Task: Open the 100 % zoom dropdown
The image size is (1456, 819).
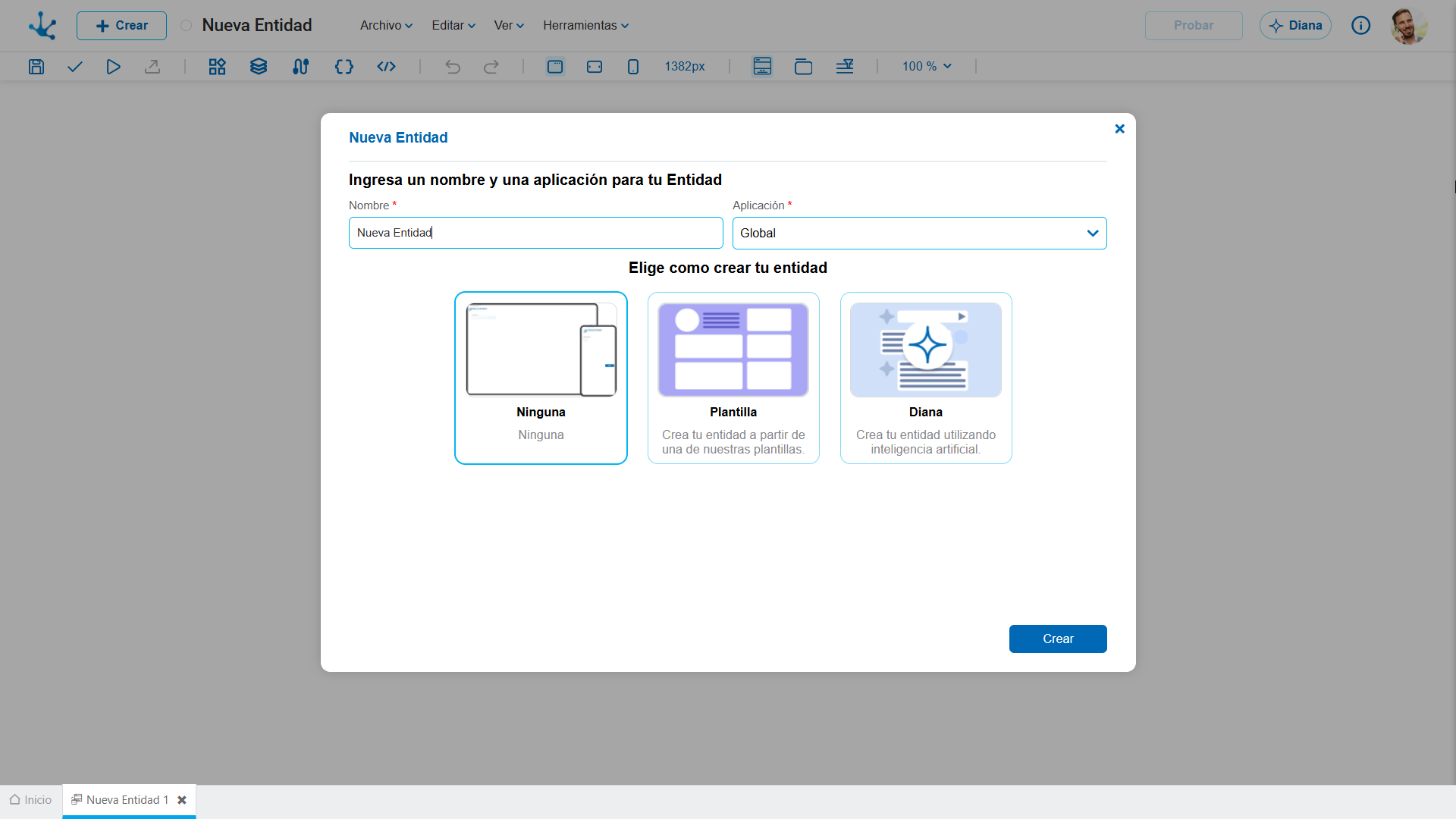Action: [x=927, y=67]
